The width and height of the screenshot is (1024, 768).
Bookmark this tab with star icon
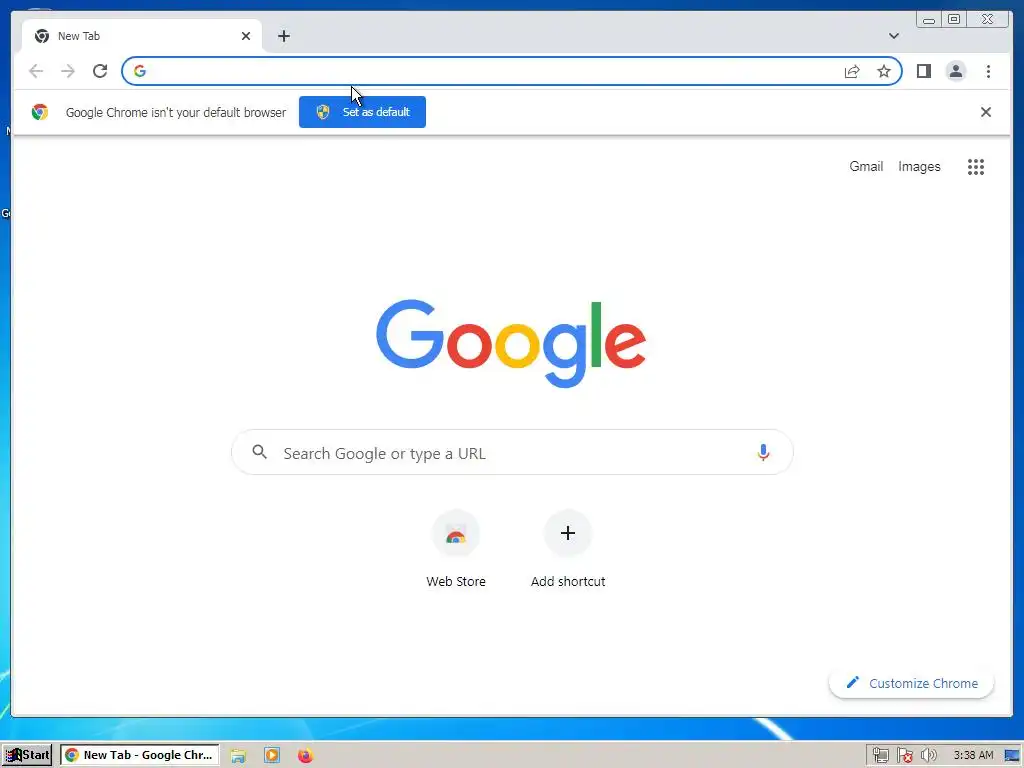(x=884, y=71)
